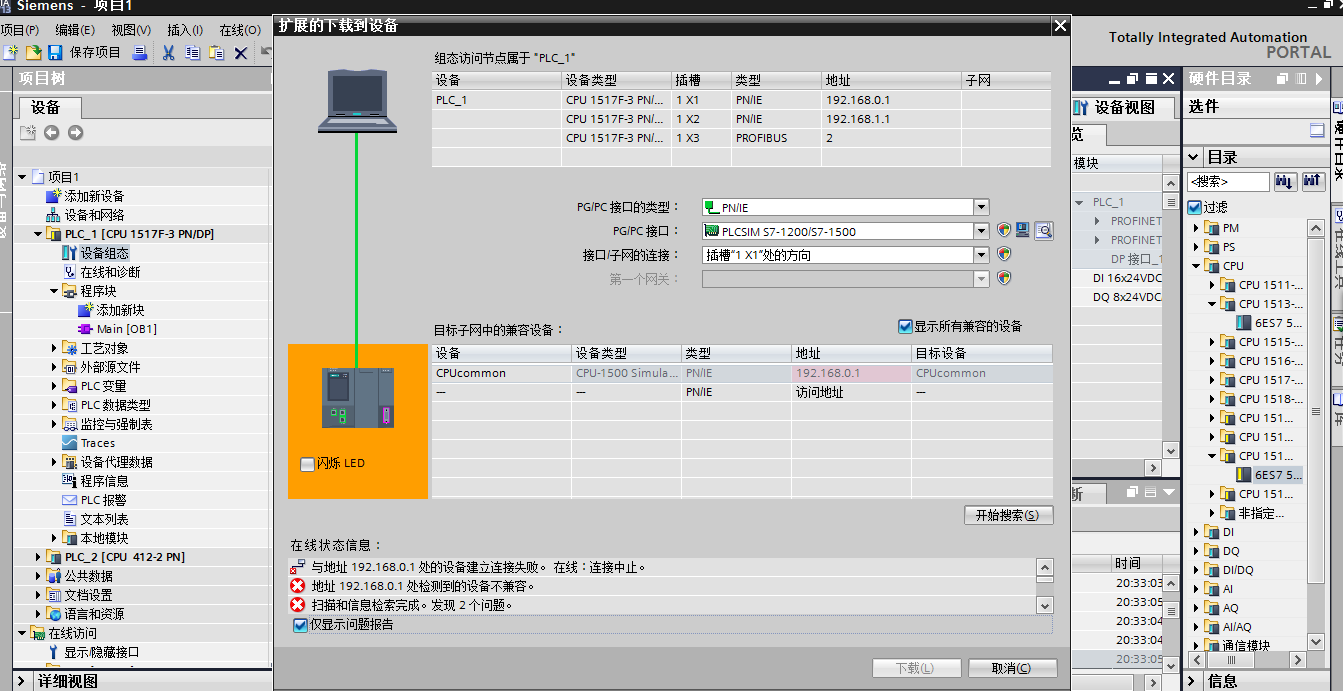The height and width of the screenshot is (691, 1343).
Task: Expand the 信息 panel in catalog
Action: (1193, 681)
